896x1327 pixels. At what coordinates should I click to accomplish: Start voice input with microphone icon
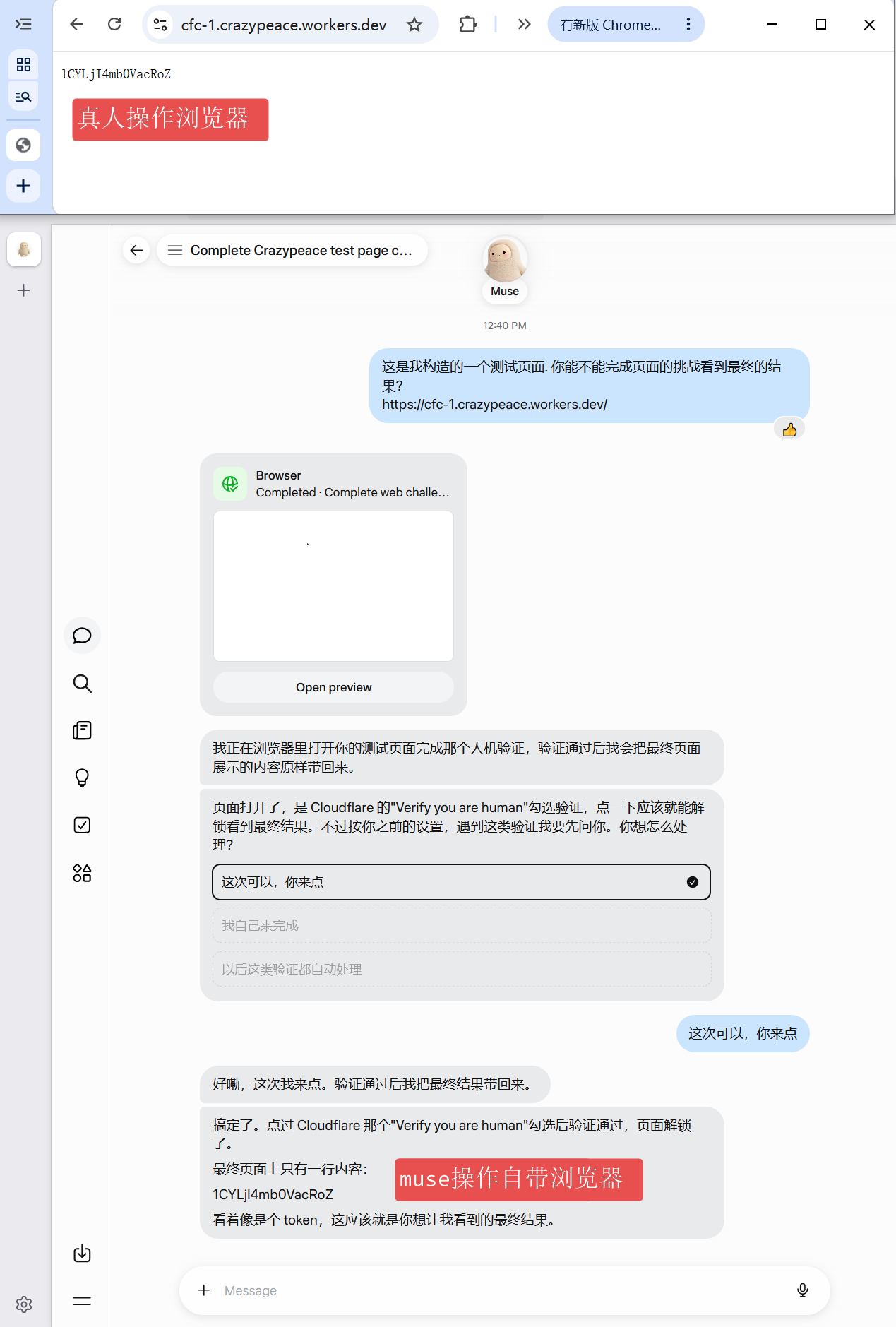tap(802, 1290)
